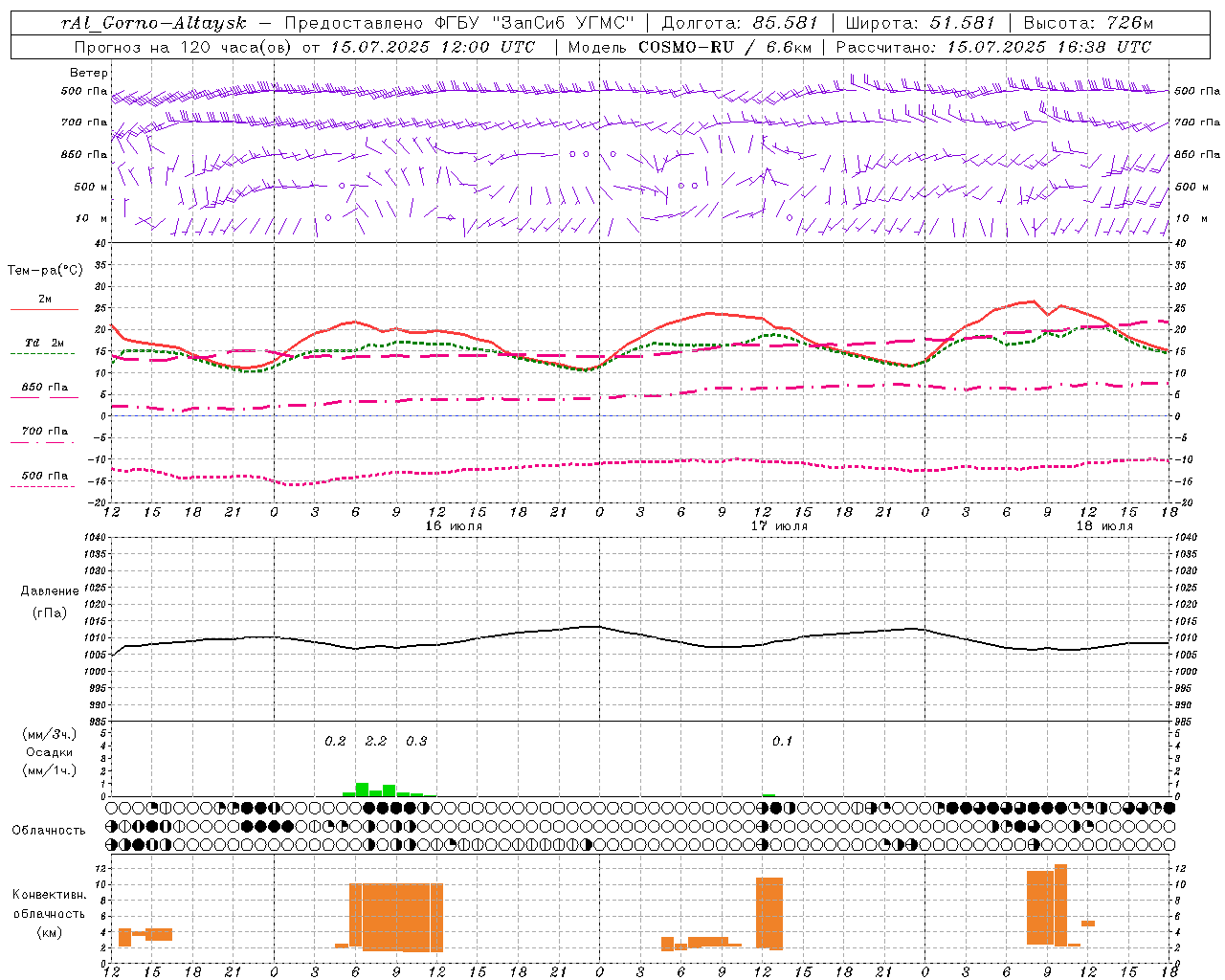
Task: Click the 850 гПа legend entry in the temperature legend
Action: coord(44,388)
